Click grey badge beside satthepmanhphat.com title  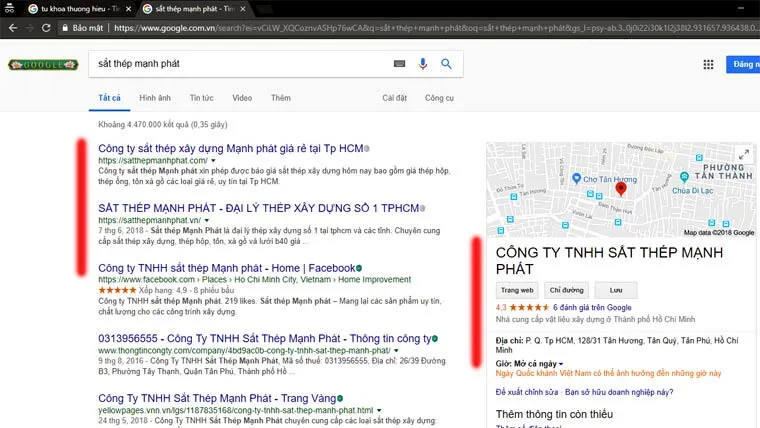point(367,149)
